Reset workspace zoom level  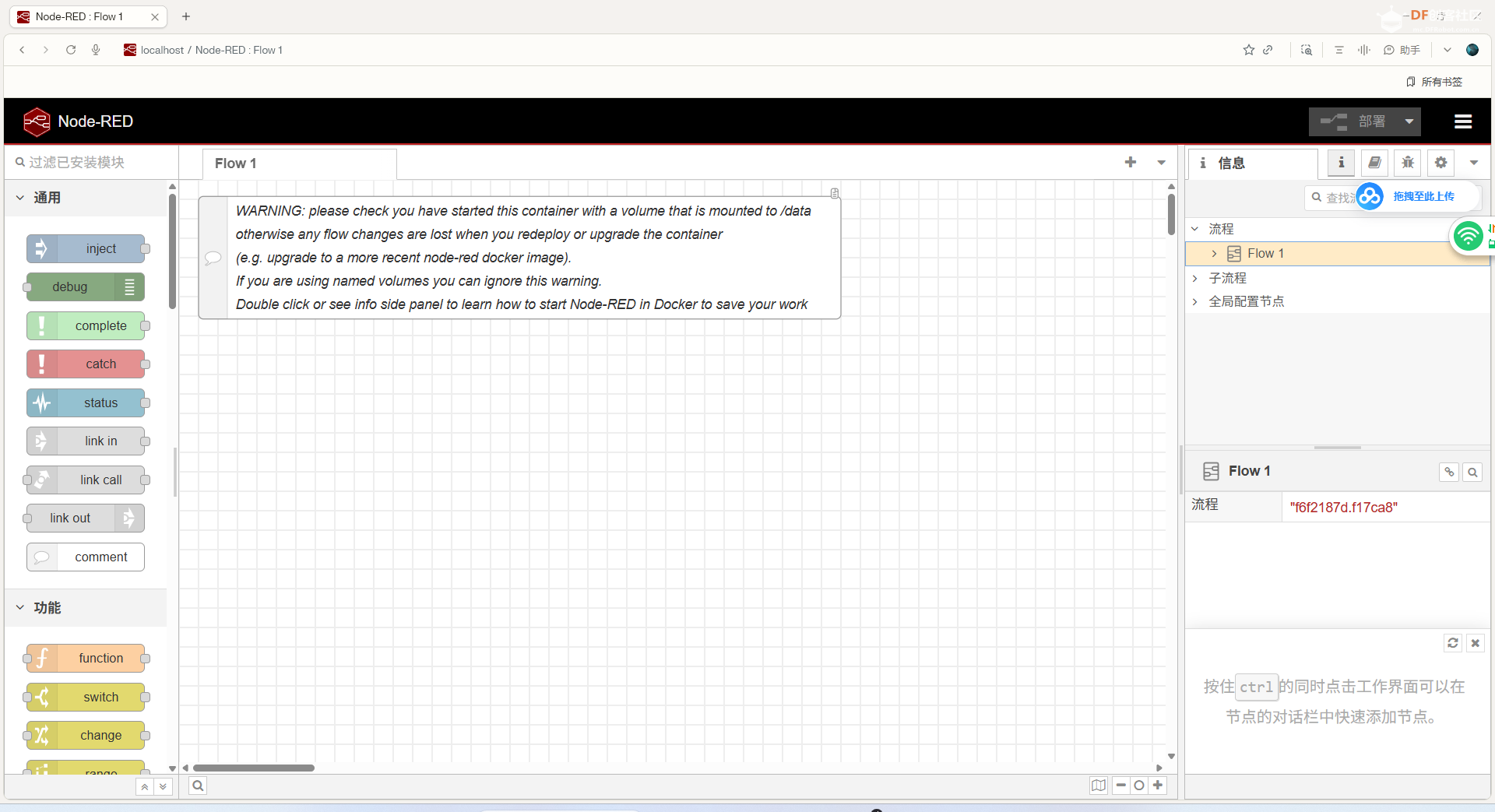[1139, 786]
